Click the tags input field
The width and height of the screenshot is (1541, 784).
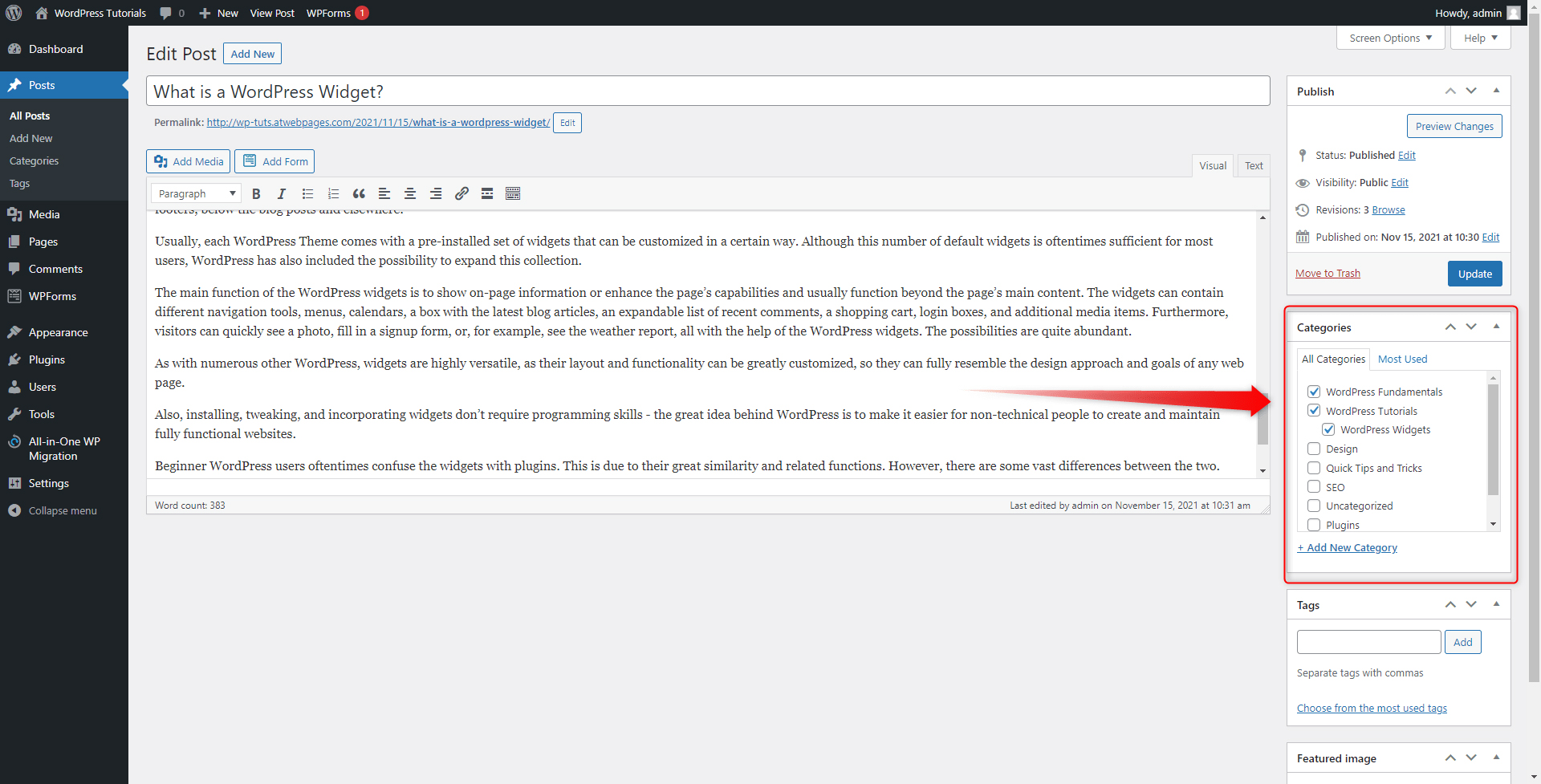click(x=1368, y=642)
